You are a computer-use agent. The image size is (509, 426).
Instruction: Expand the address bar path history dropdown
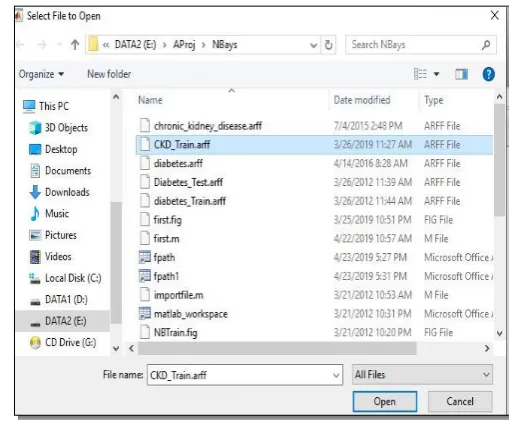(313, 45)
